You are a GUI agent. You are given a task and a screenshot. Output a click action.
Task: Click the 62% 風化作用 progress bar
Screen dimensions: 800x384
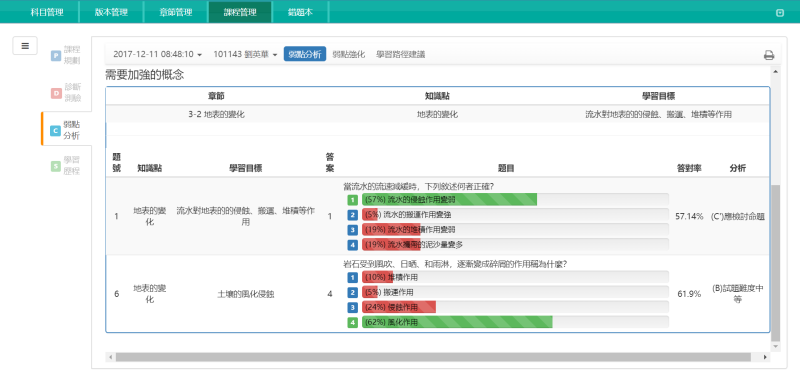point(457,322)
